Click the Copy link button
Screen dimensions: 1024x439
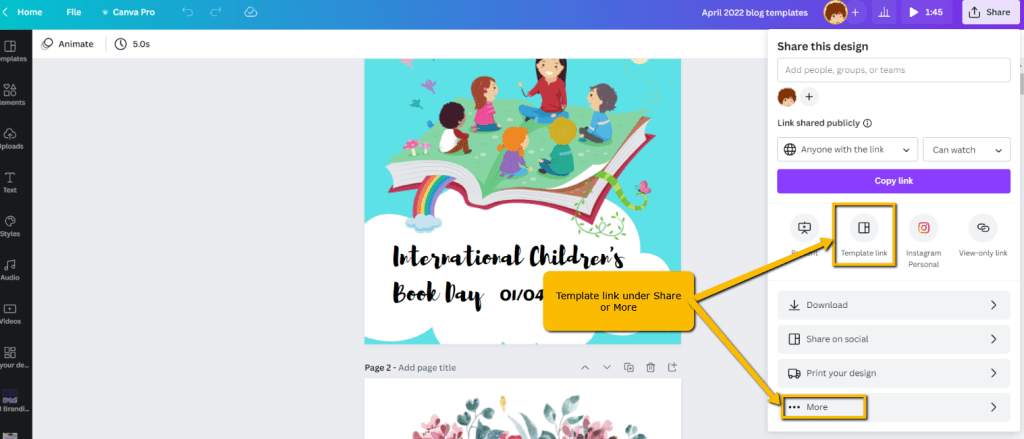[x=893, y=181]
